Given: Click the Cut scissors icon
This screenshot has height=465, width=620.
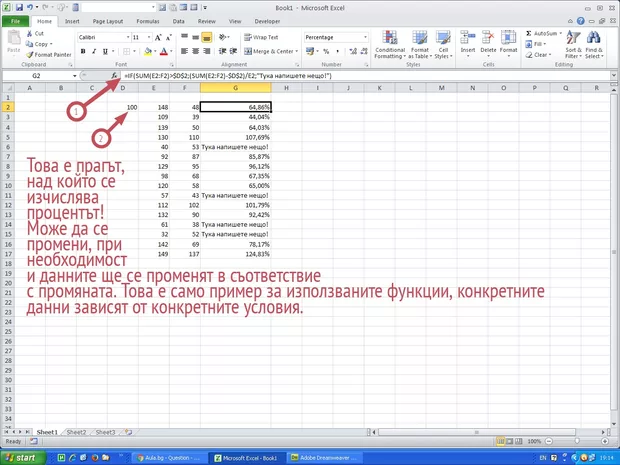Looking at the screenshot, I should [x=29, y=34].
